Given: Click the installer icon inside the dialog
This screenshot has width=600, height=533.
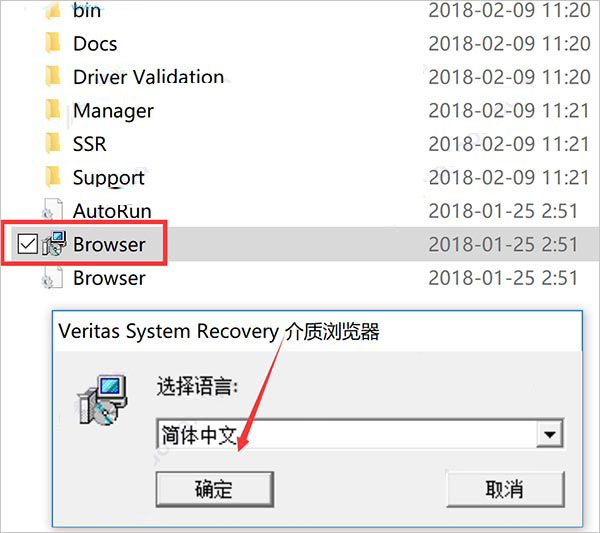Looking at the screenshot, I should pyautogui.click(x=102, y=400).
